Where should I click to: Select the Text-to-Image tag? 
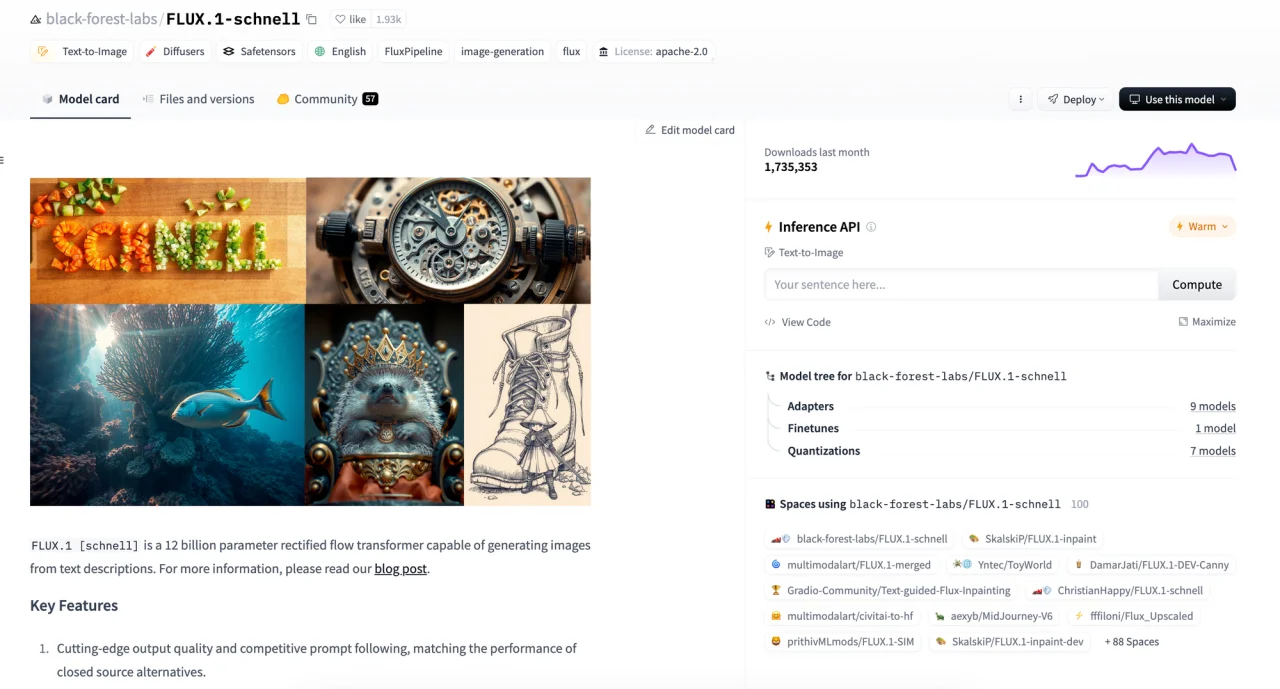pos(83,51)
